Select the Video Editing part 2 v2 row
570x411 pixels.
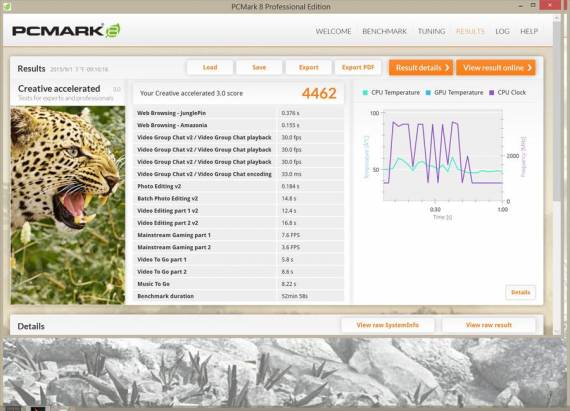(239, 223)
